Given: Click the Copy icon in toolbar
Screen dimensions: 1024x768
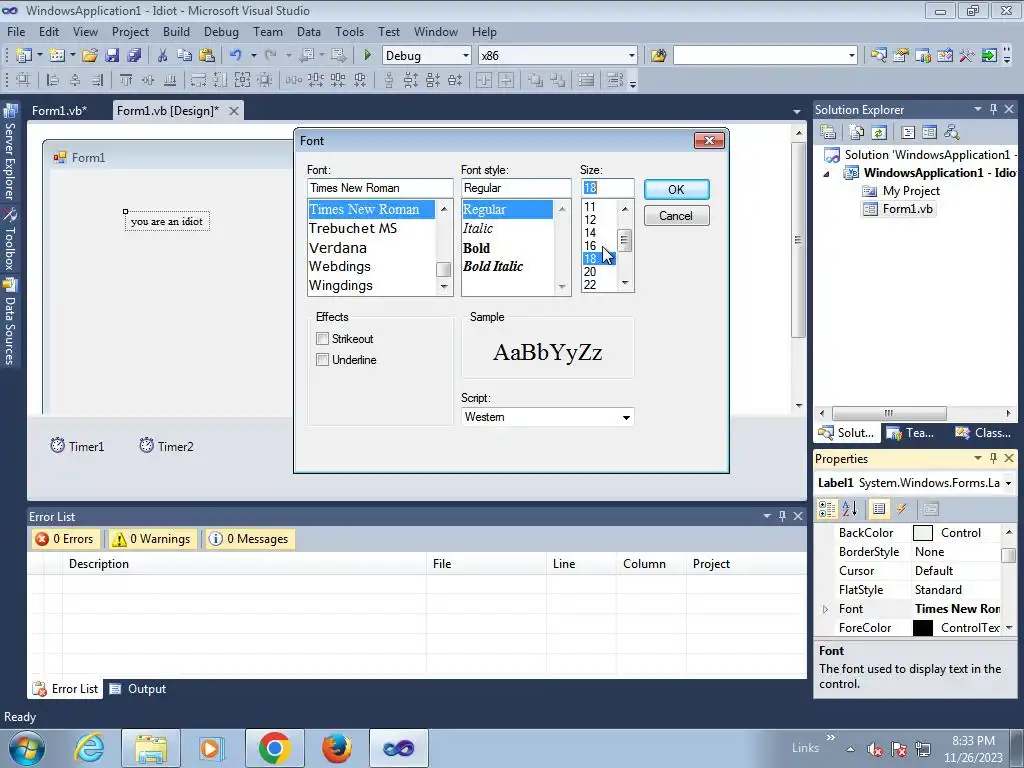Looking at the screenshot, I should click(x=184, y=56).
